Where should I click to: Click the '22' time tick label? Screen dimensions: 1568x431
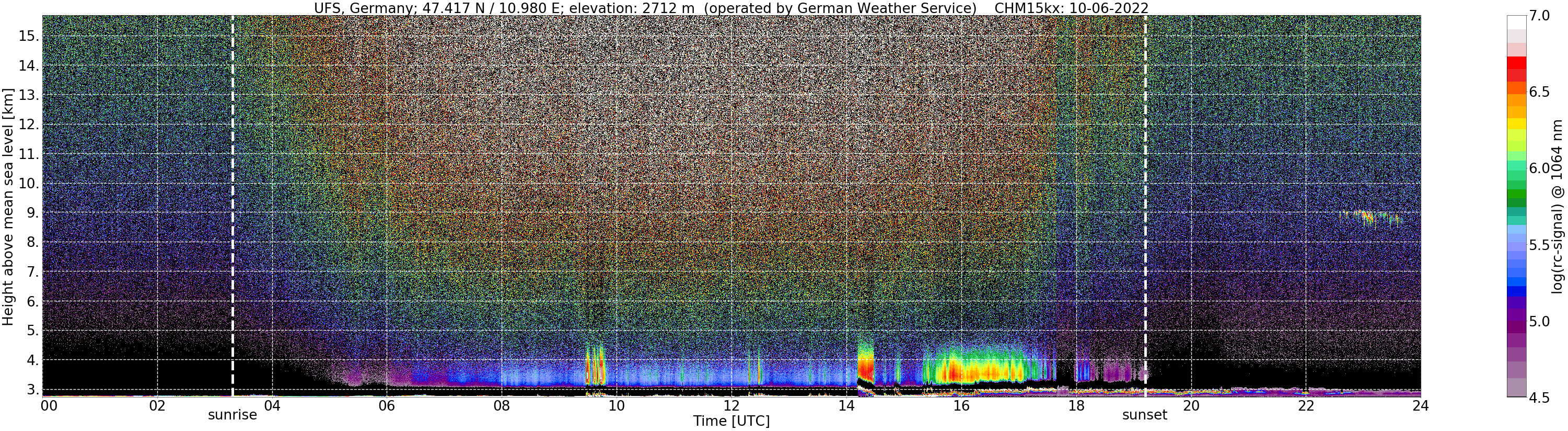click(1306, 406)
